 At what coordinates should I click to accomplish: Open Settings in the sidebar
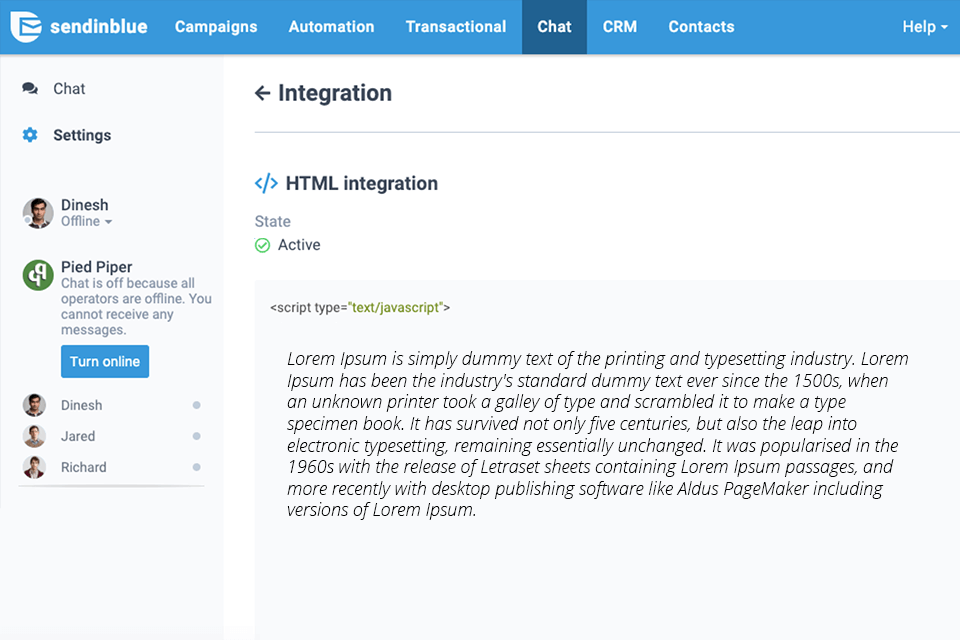coord(82,135)
